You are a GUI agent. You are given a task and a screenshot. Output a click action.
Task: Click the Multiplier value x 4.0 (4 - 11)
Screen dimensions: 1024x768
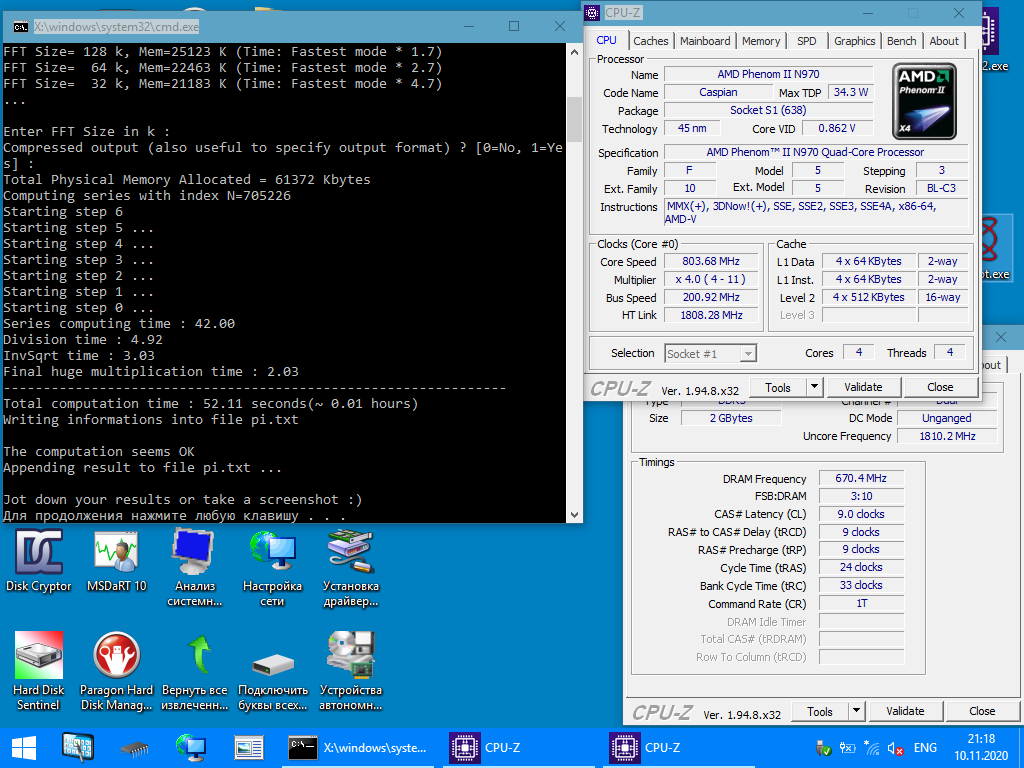pos(711,280)
